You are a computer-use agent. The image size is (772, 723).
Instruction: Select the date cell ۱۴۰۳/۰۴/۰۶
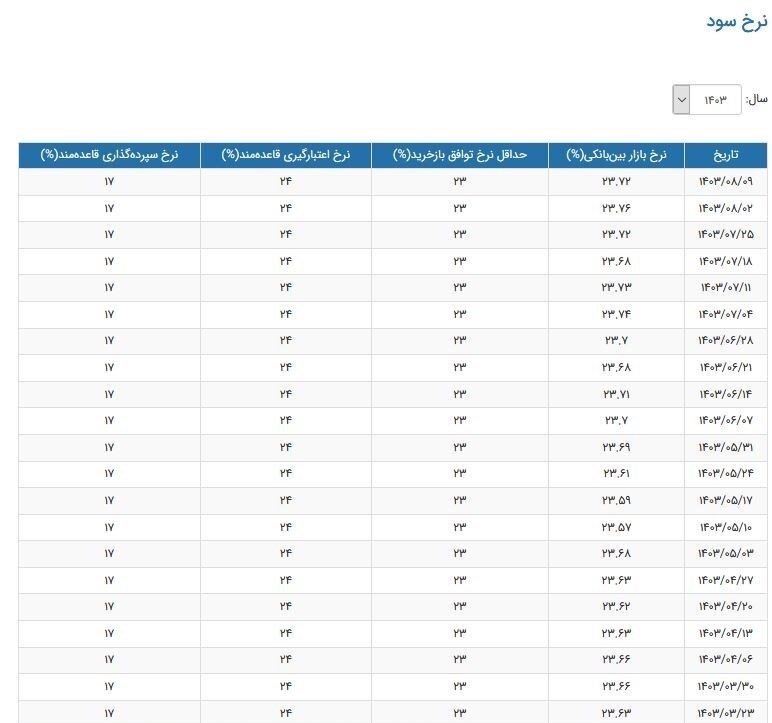[x=725, y=659]
